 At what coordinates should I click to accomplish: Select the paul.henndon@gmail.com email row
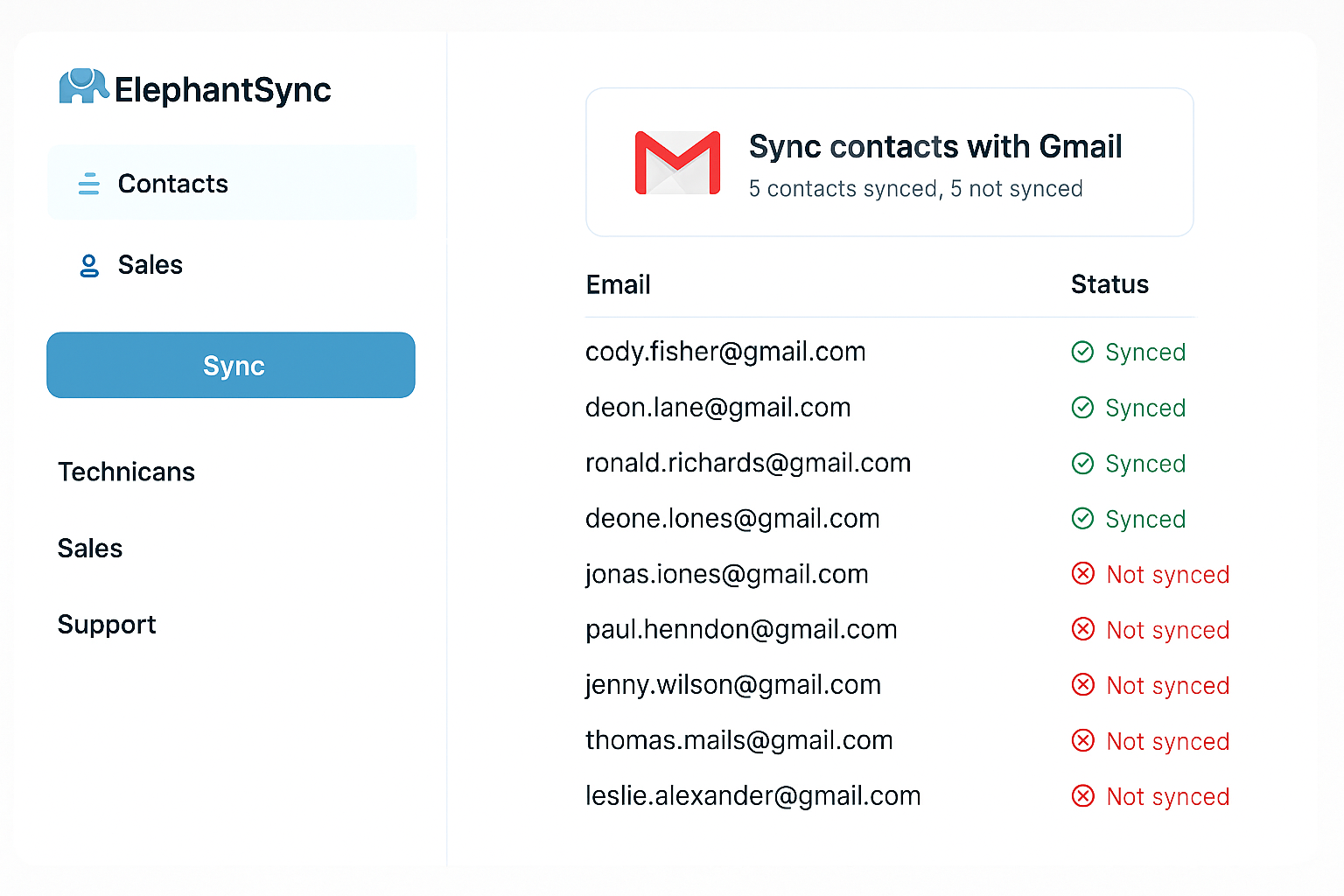click(x=741, y=630)
